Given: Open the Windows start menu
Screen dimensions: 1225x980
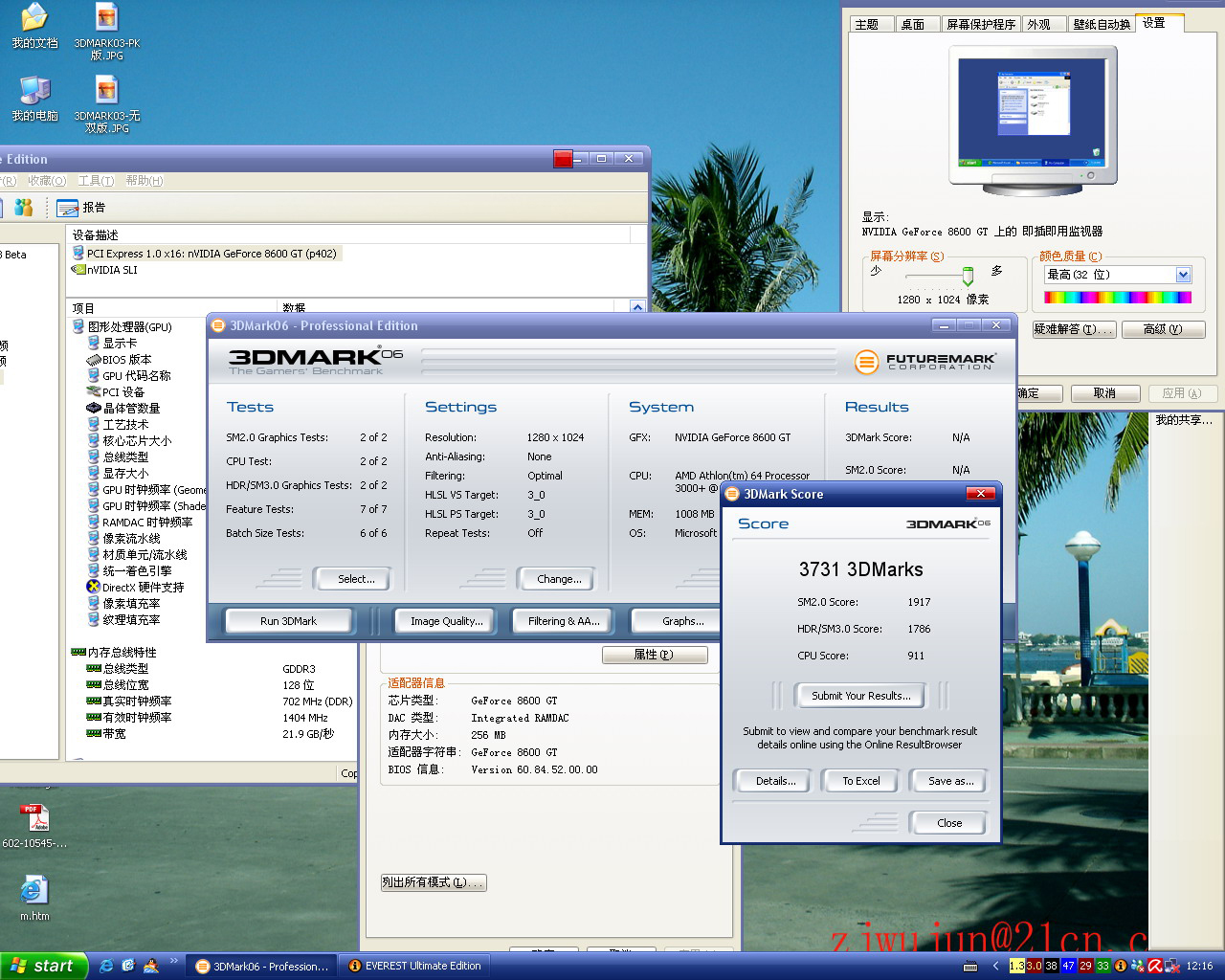Looking at the screenshot, I should [x=43, y=966].
